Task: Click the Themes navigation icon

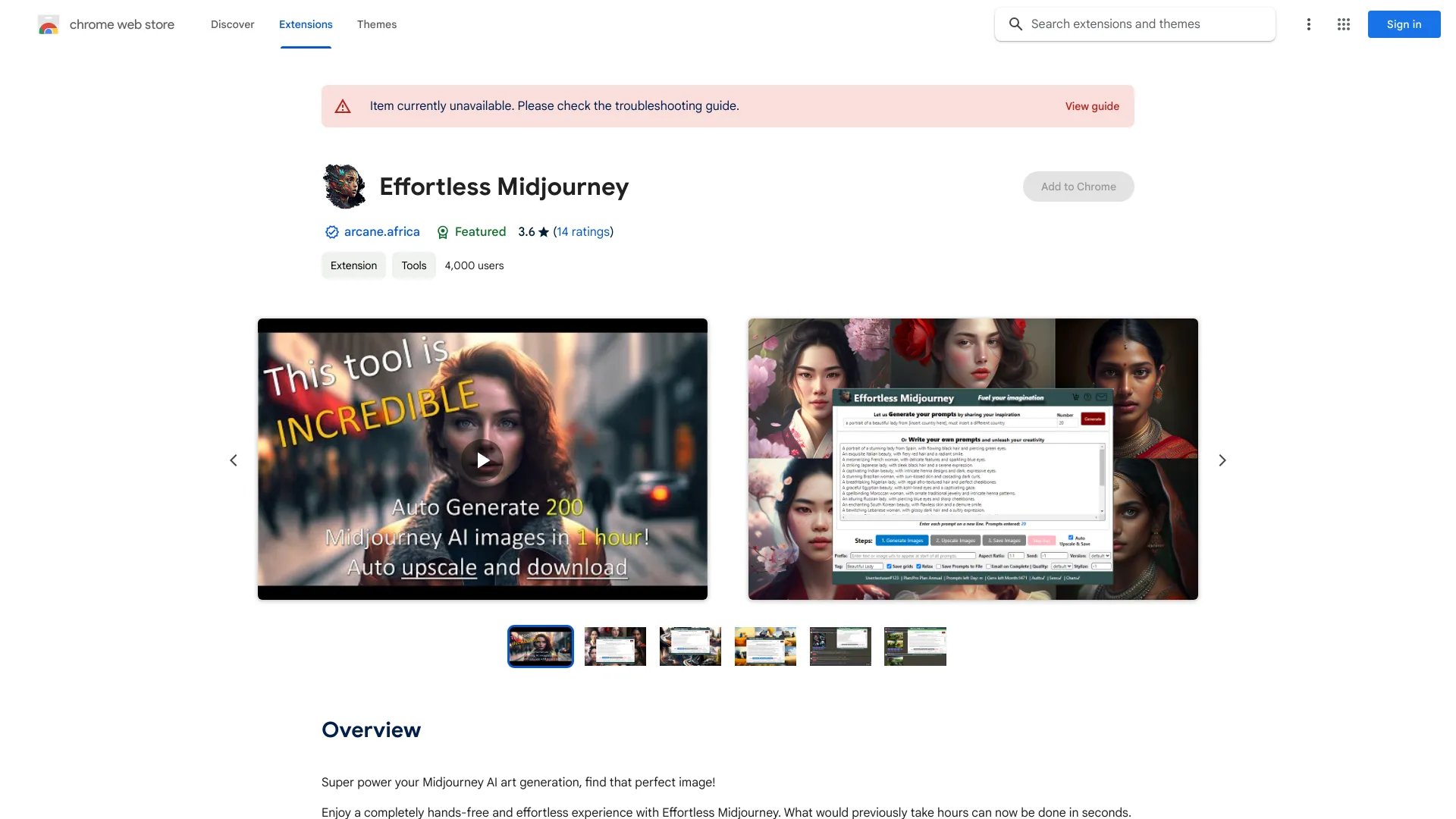Action: point(377,24)
